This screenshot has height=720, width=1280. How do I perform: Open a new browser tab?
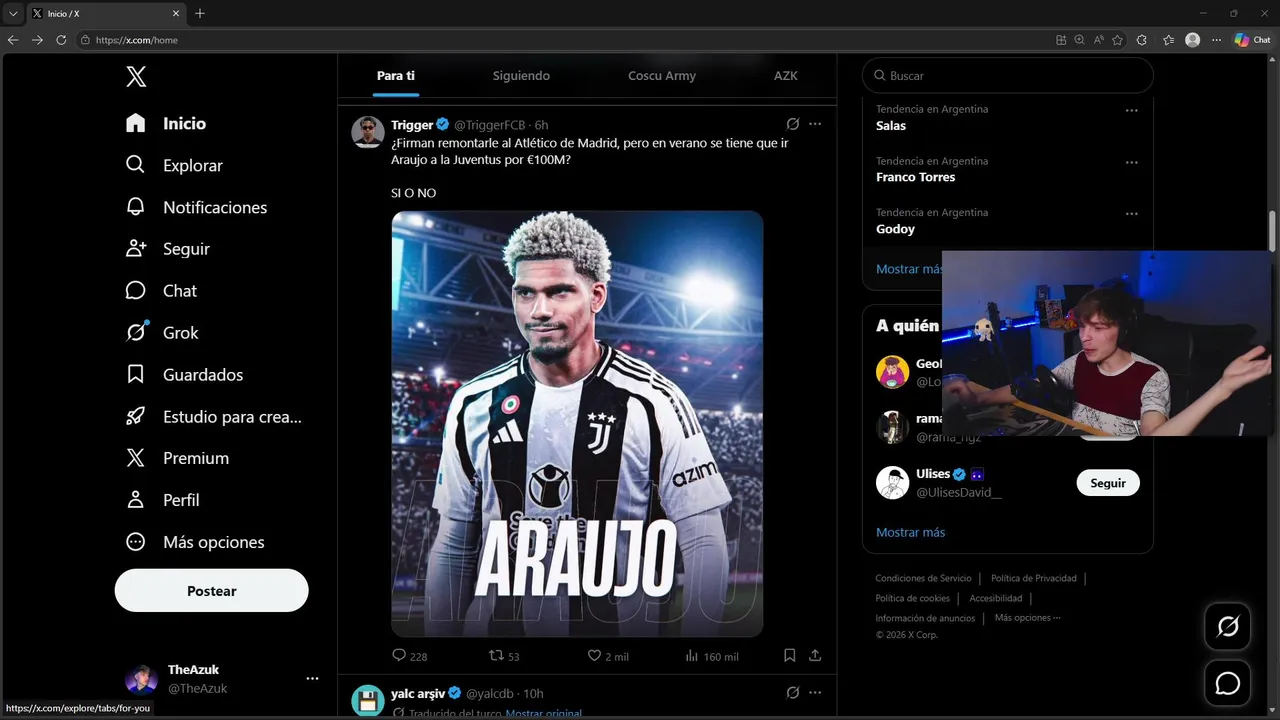[200, 13]
